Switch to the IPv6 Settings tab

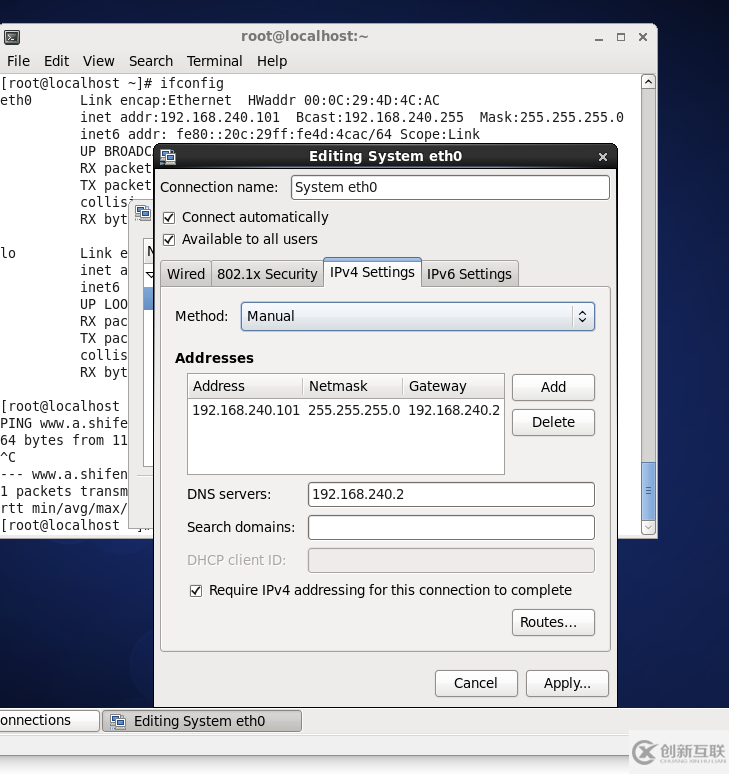click(x=469, y=274)
